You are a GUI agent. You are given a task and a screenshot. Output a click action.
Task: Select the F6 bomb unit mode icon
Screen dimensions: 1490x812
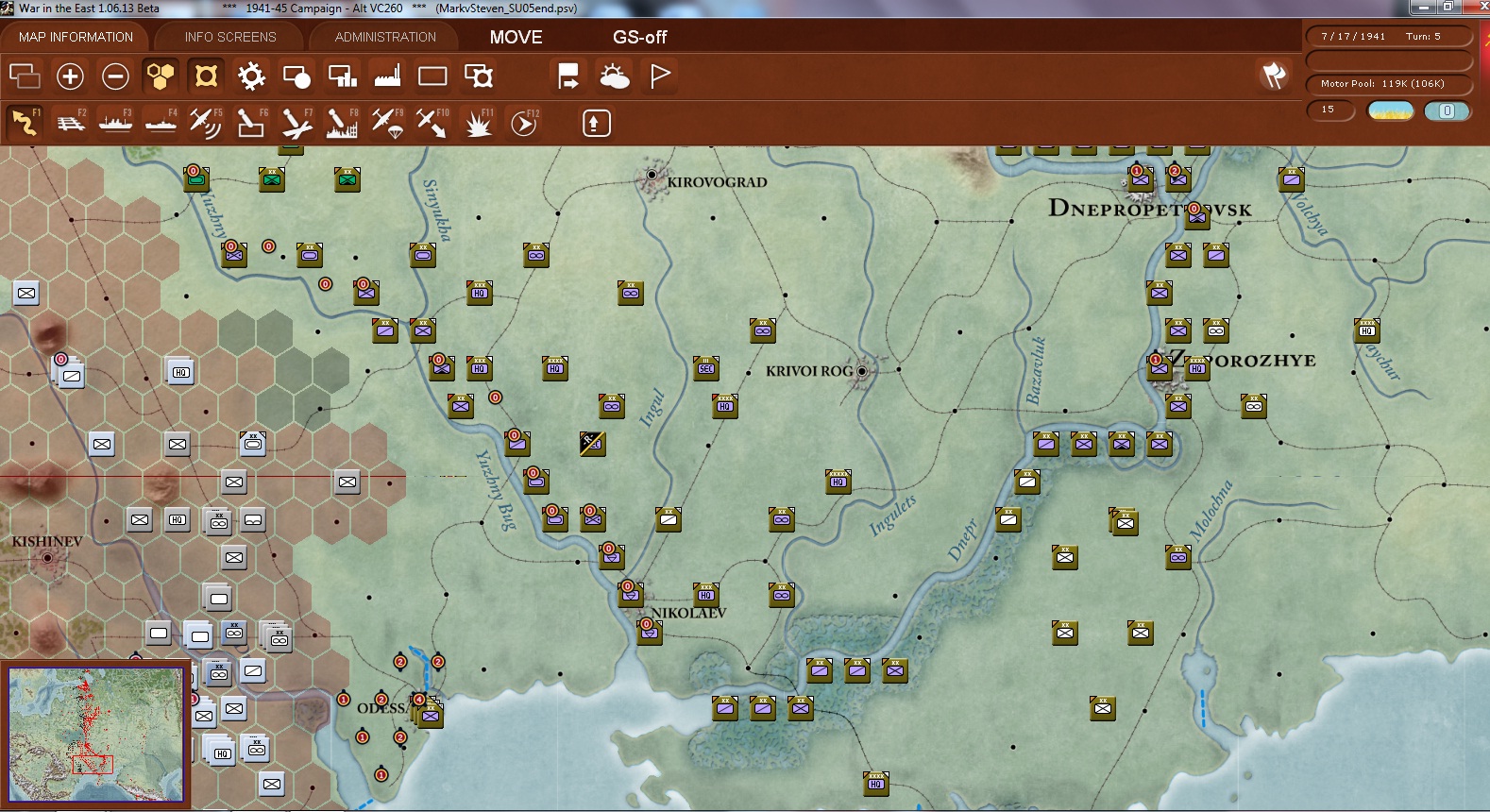click(x=251, y=123)
